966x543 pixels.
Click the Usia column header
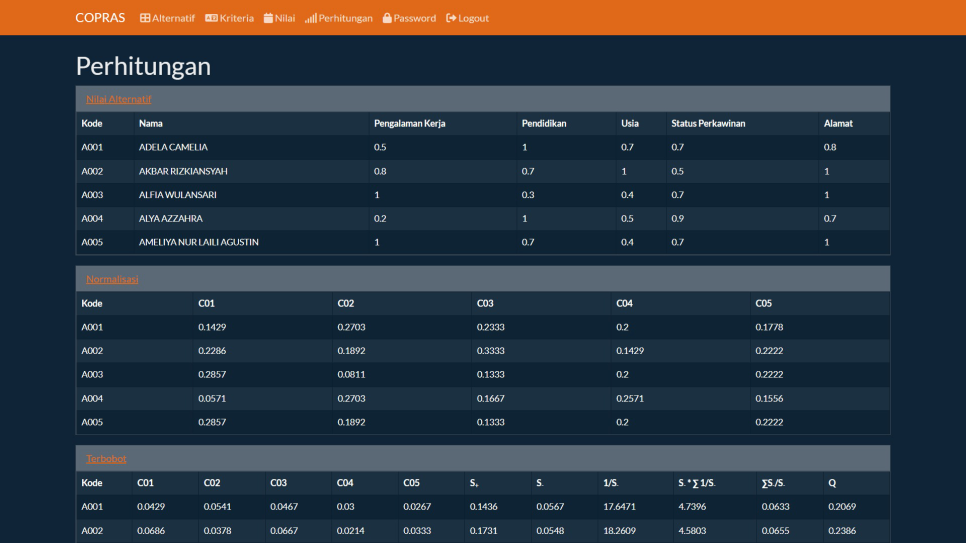(x=630, y=123)
